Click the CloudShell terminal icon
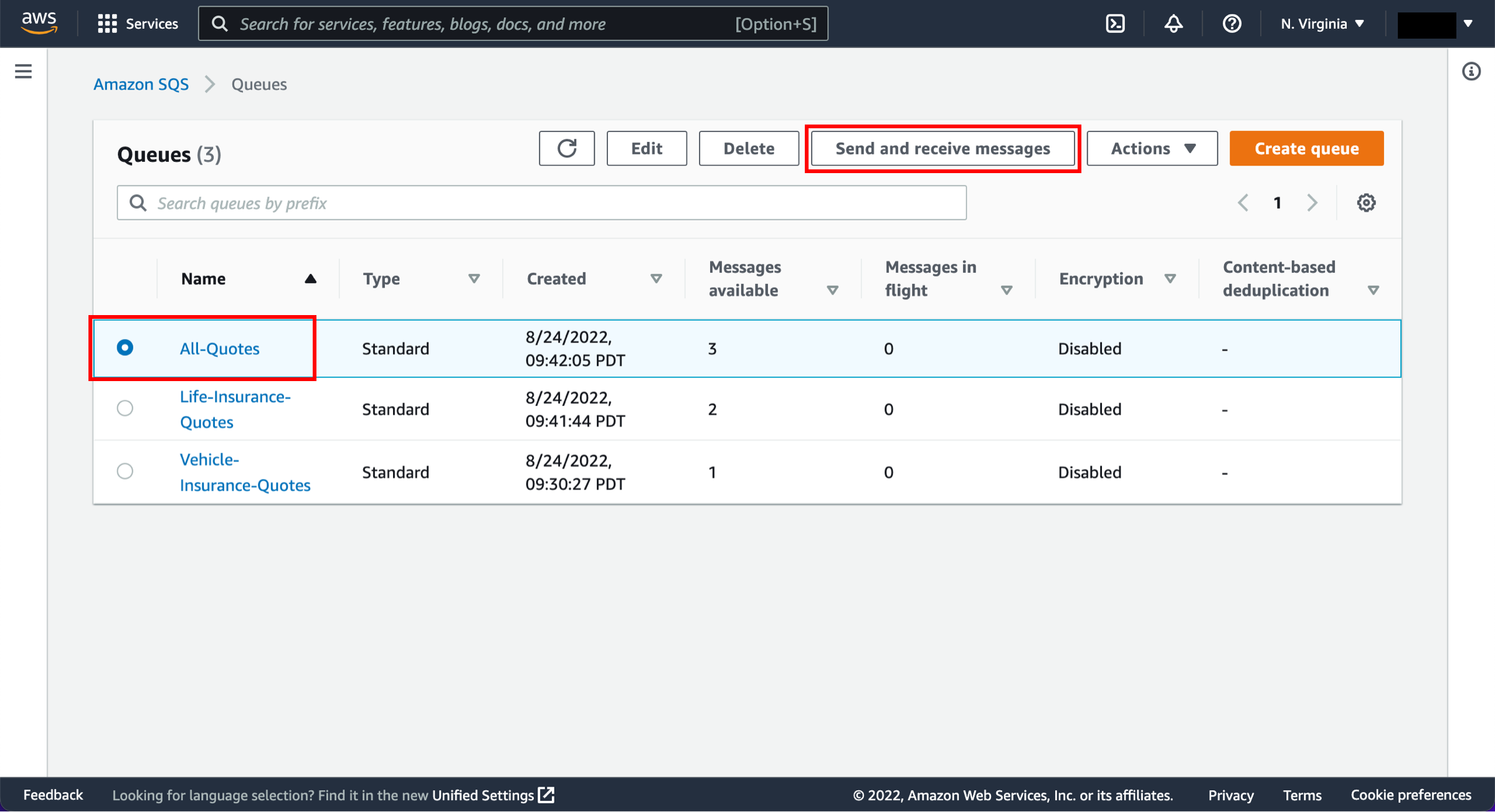The image size is (1495, 812). point(1116,23)
